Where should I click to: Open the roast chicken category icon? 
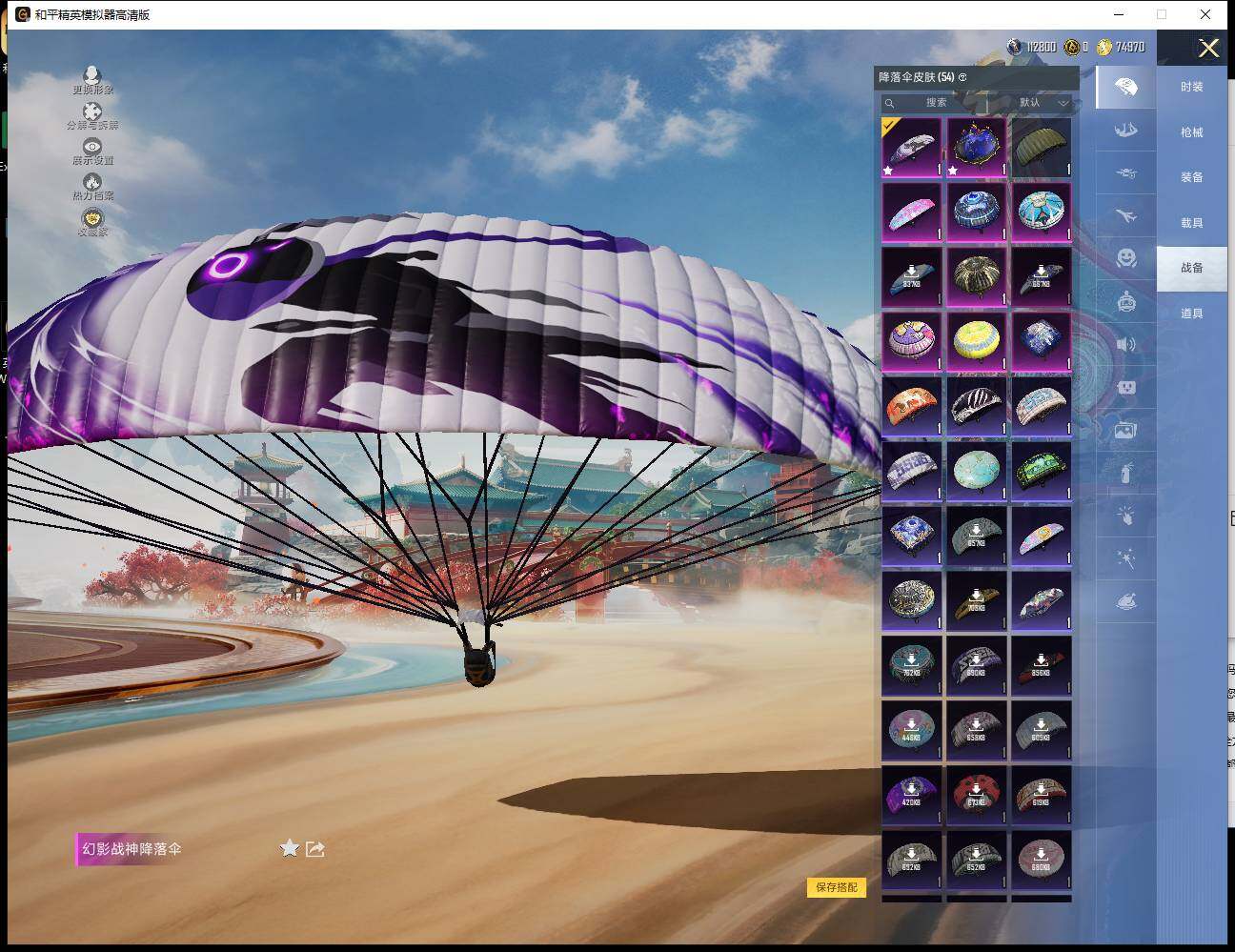[1125, 602]
